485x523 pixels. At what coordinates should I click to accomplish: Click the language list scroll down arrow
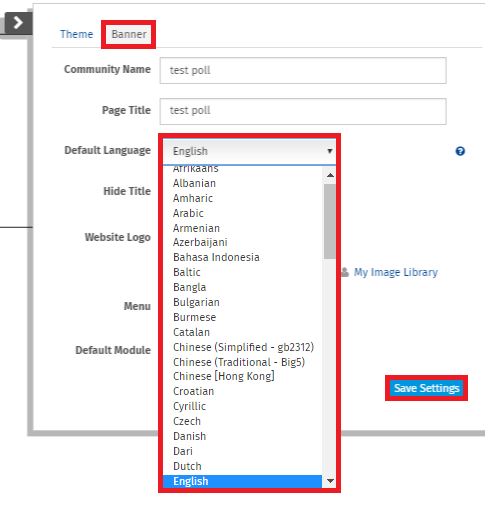coord(330,481)
